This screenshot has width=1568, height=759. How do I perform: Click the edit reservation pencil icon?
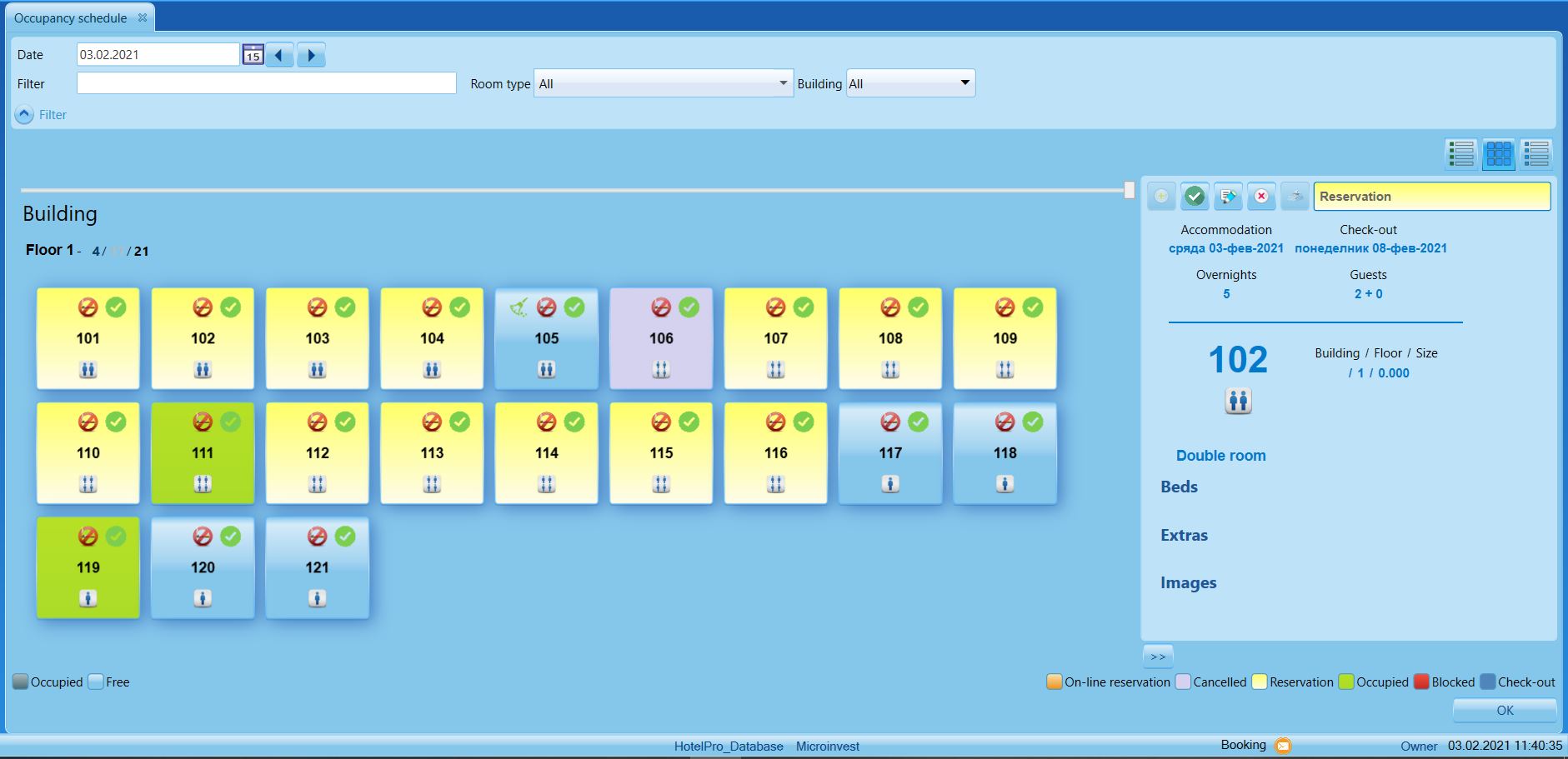tap(1228, 196)
